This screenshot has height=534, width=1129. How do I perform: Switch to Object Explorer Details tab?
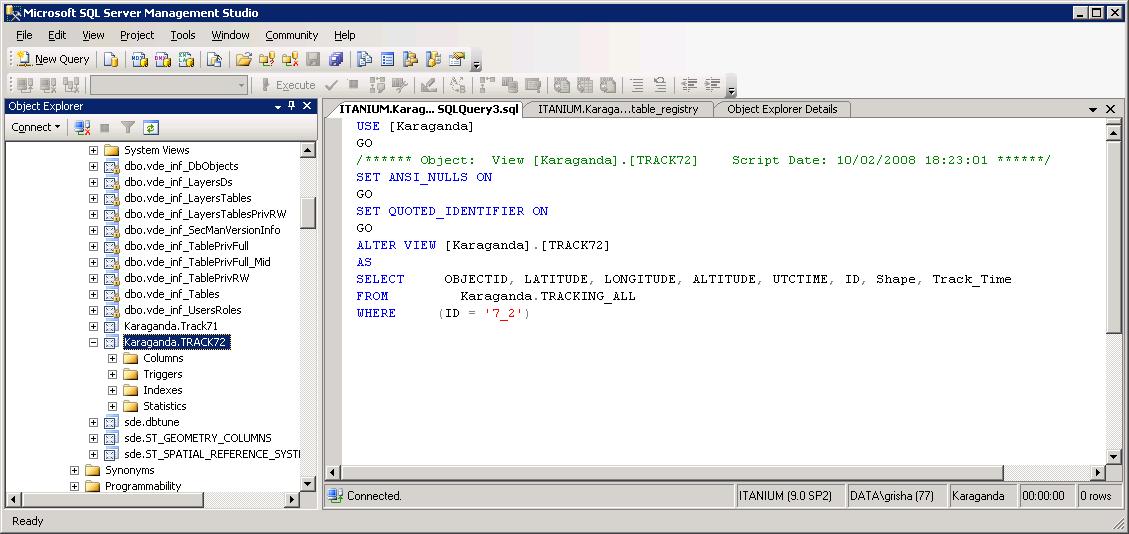[782, 109]
